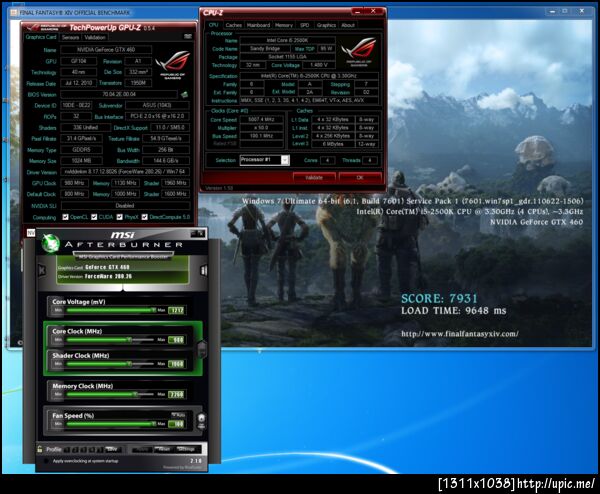Click the CPU-Z Instructions field
The height and width of the screenshot is (494, 600).
309,100
